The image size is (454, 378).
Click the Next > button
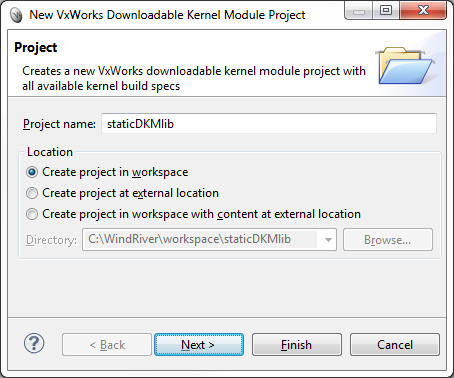[199, 345]
